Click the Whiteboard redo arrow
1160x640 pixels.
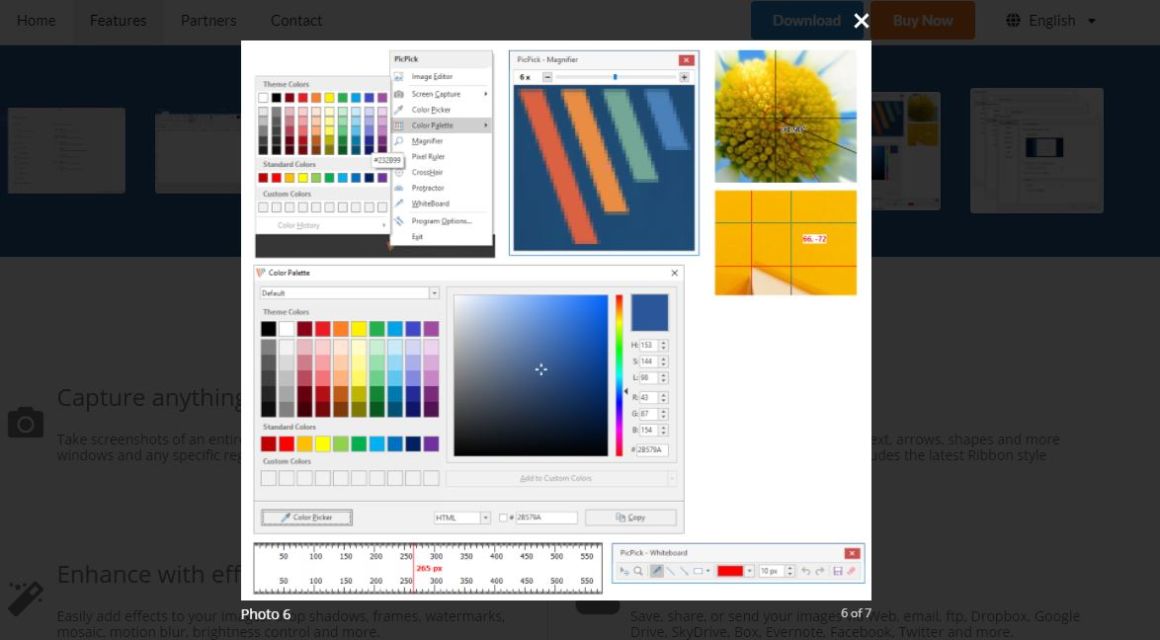820,571
